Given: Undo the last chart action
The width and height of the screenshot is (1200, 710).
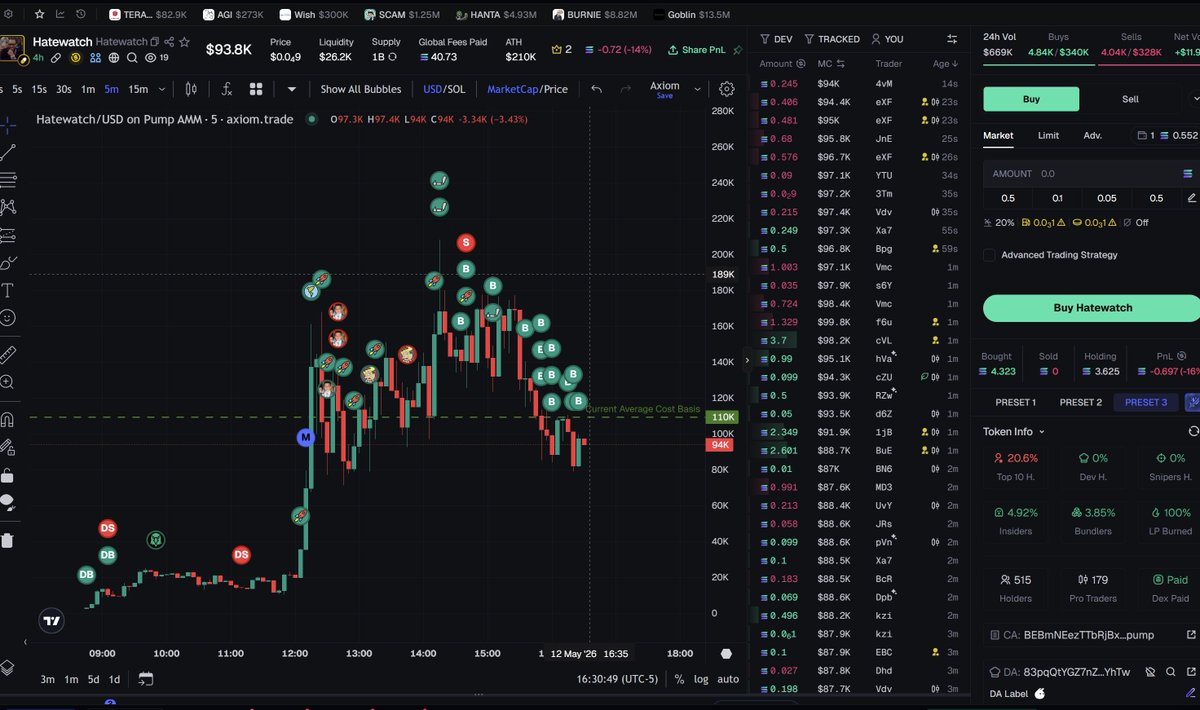Looking at the screenshot, I should pyautogui.click(x=597, y=89).
